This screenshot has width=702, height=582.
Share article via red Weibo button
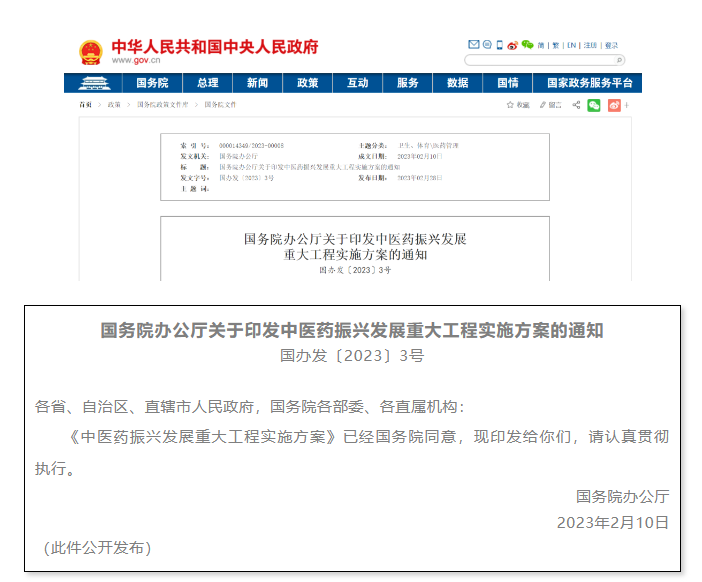point(614,105)
